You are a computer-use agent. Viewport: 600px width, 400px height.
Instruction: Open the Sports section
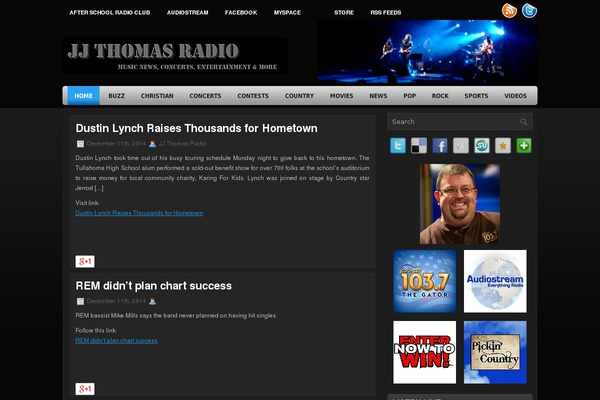(x=476, y=96)
